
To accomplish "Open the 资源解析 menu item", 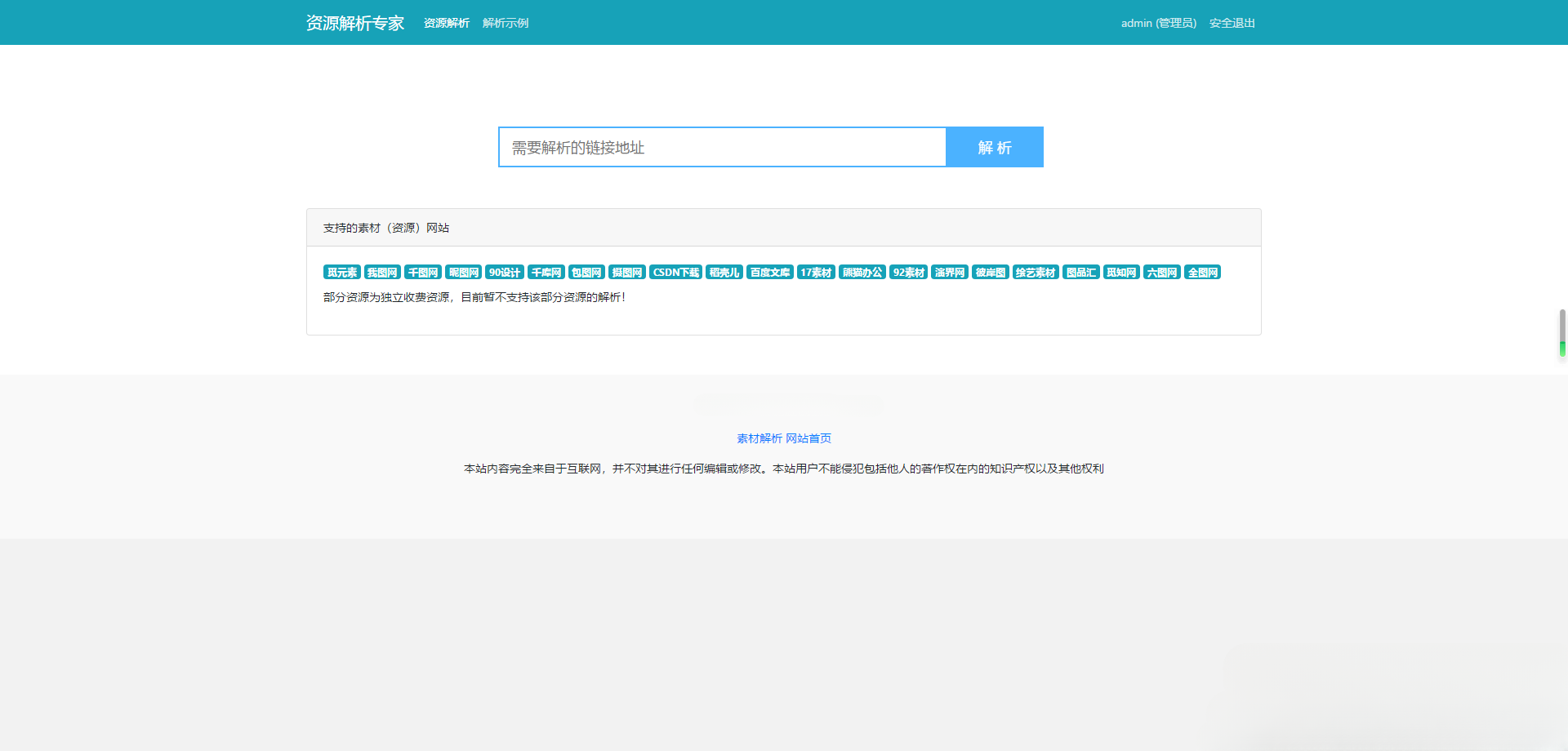I will tap(446, 23).
